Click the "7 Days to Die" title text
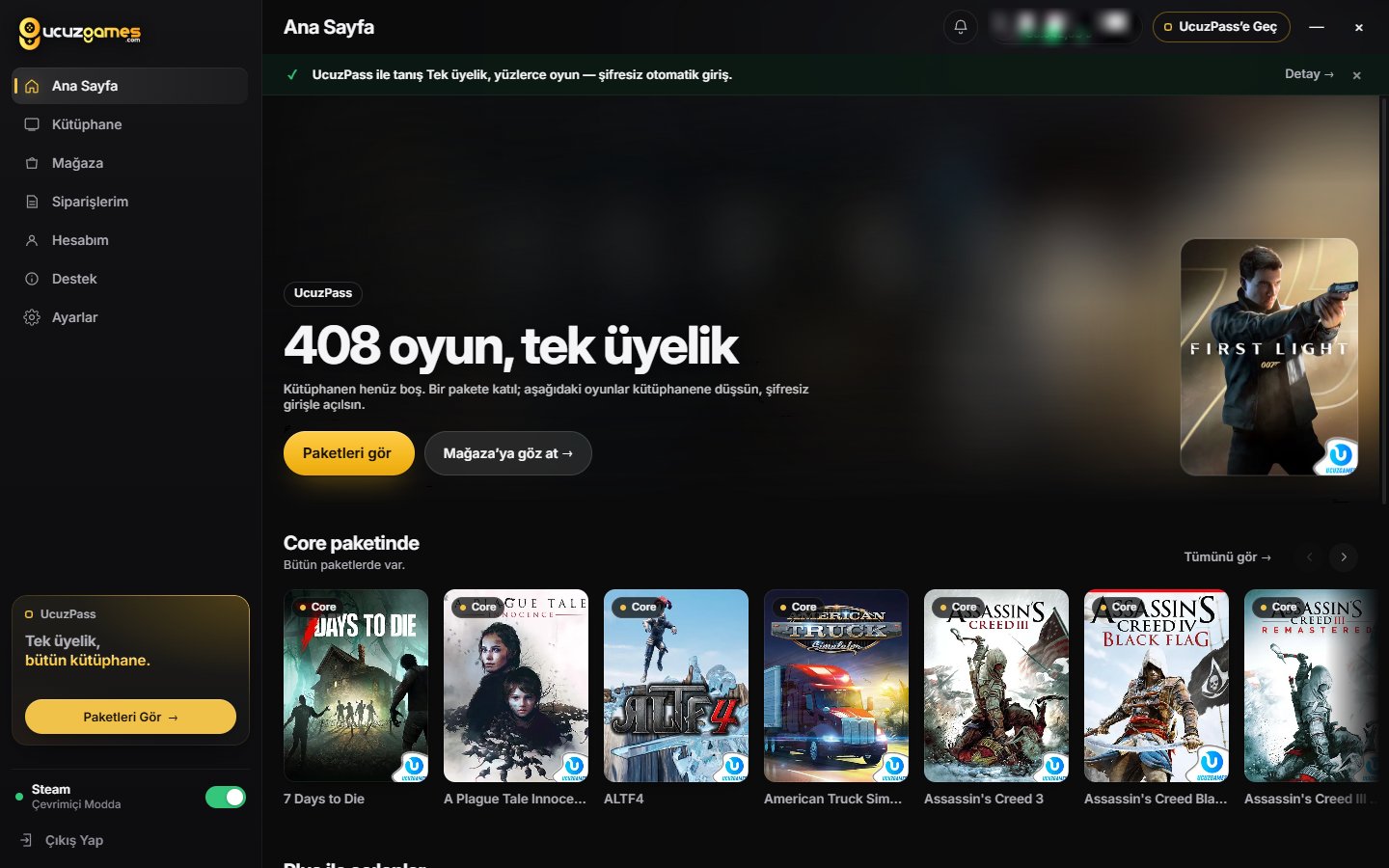This screenshot has height=868, width=1389. (324, 799)
